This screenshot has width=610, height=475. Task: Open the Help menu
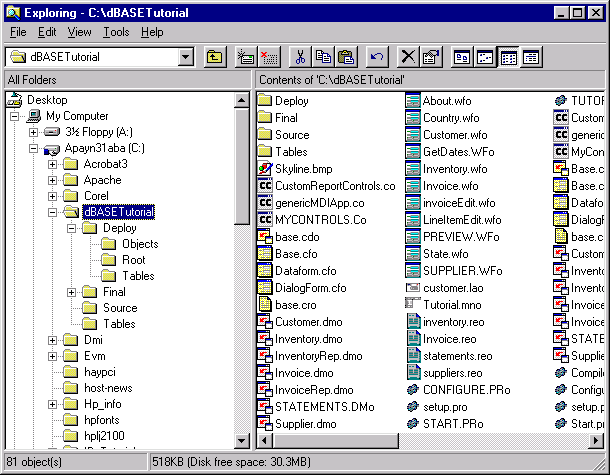[152, 32]
